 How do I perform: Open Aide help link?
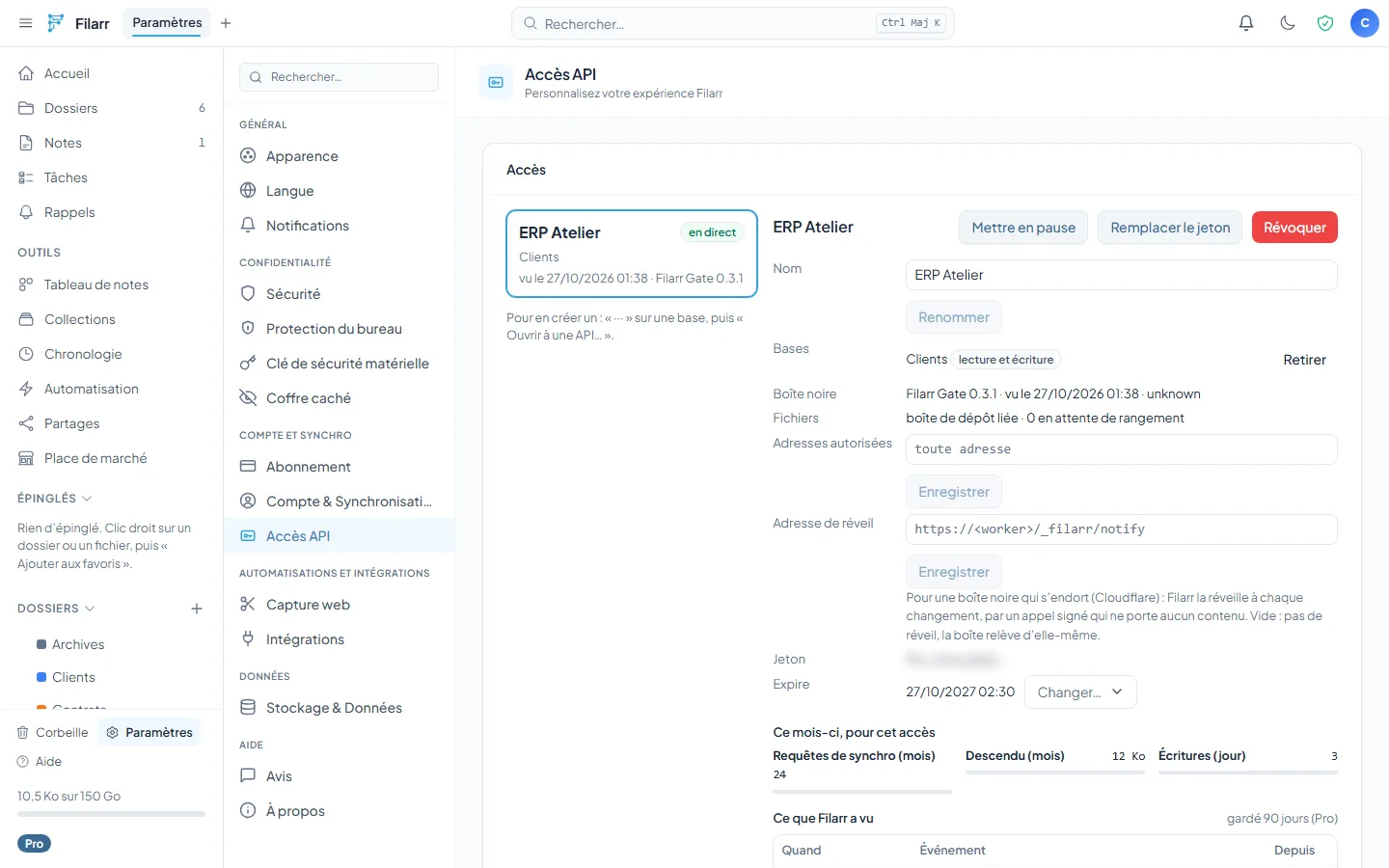coord(40,762)
